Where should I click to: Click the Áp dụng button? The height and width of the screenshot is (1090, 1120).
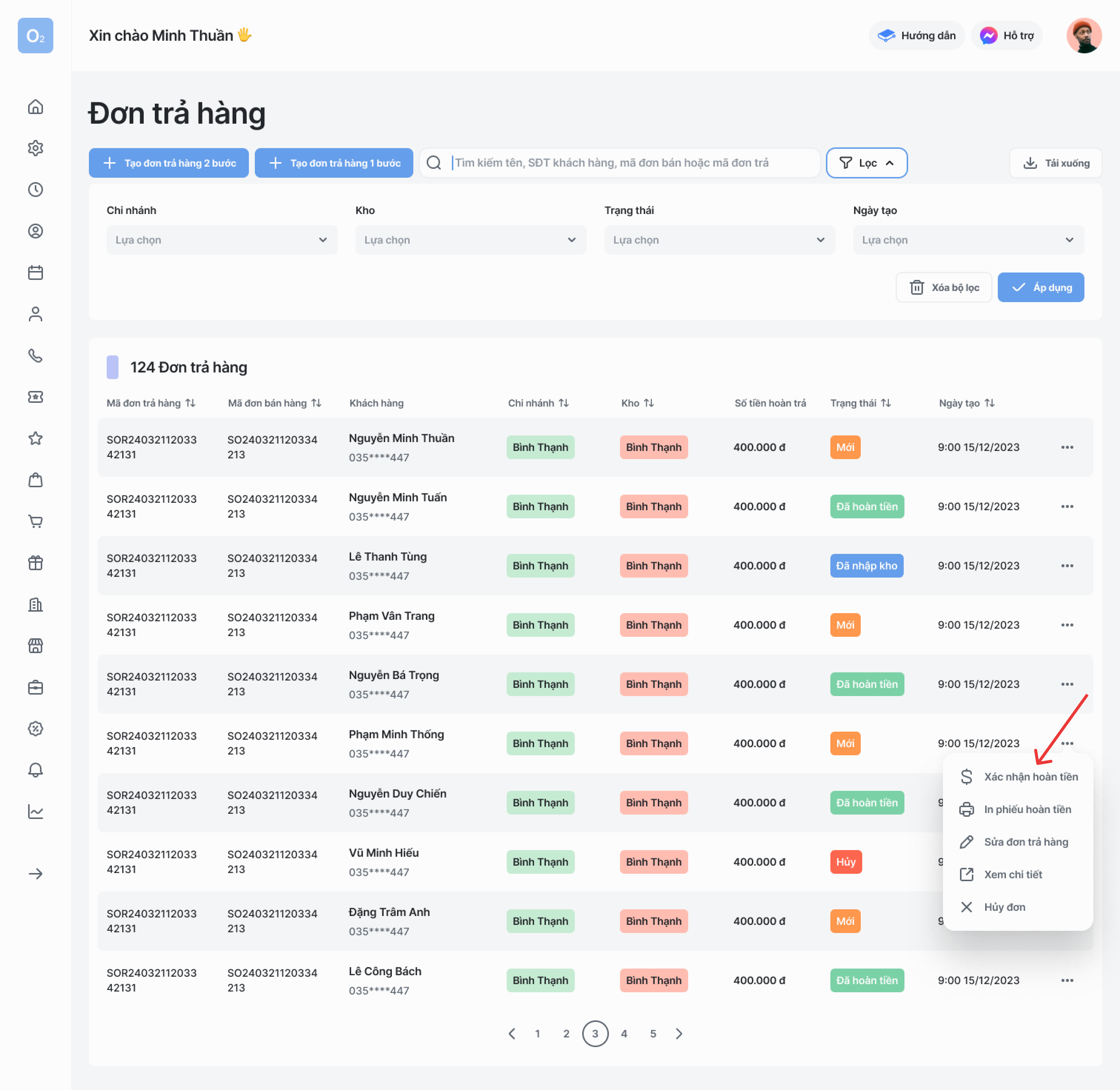1040,287
